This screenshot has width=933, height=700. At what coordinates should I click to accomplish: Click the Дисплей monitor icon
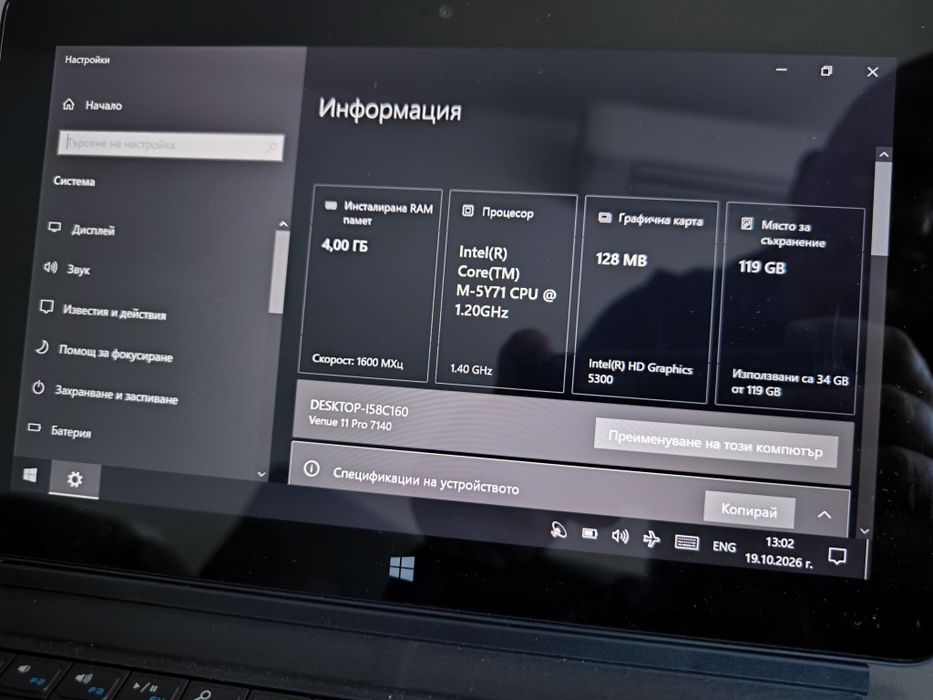55,227
